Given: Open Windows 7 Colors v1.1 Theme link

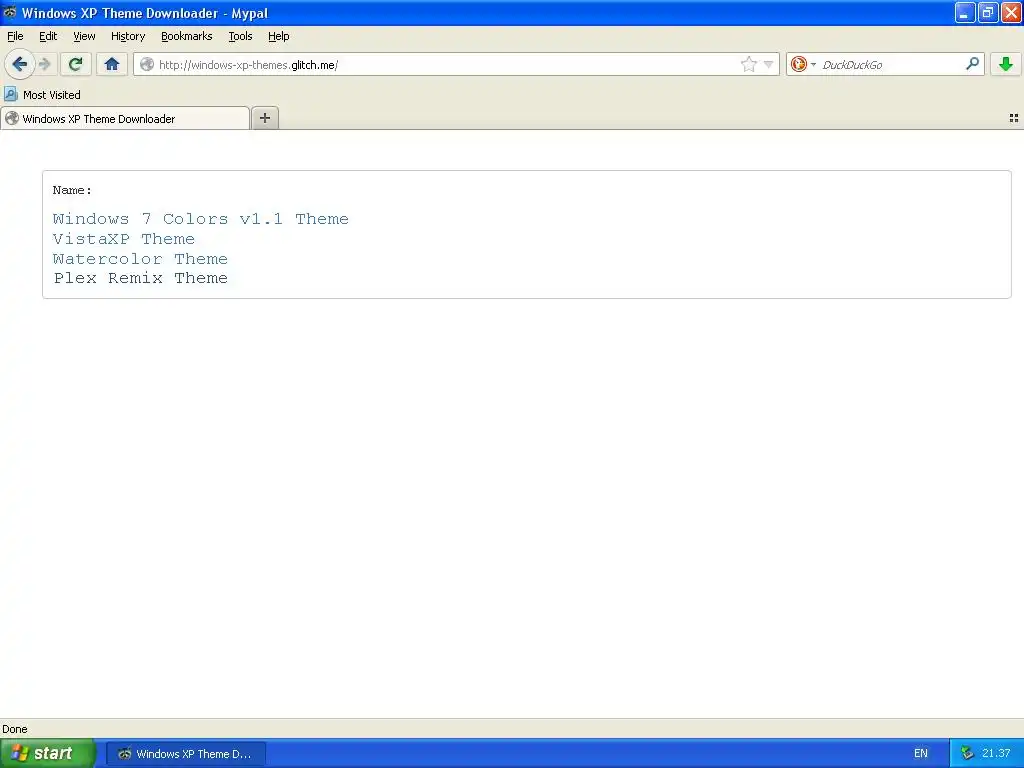Looking at the screenshot, I should pos(200,219).
